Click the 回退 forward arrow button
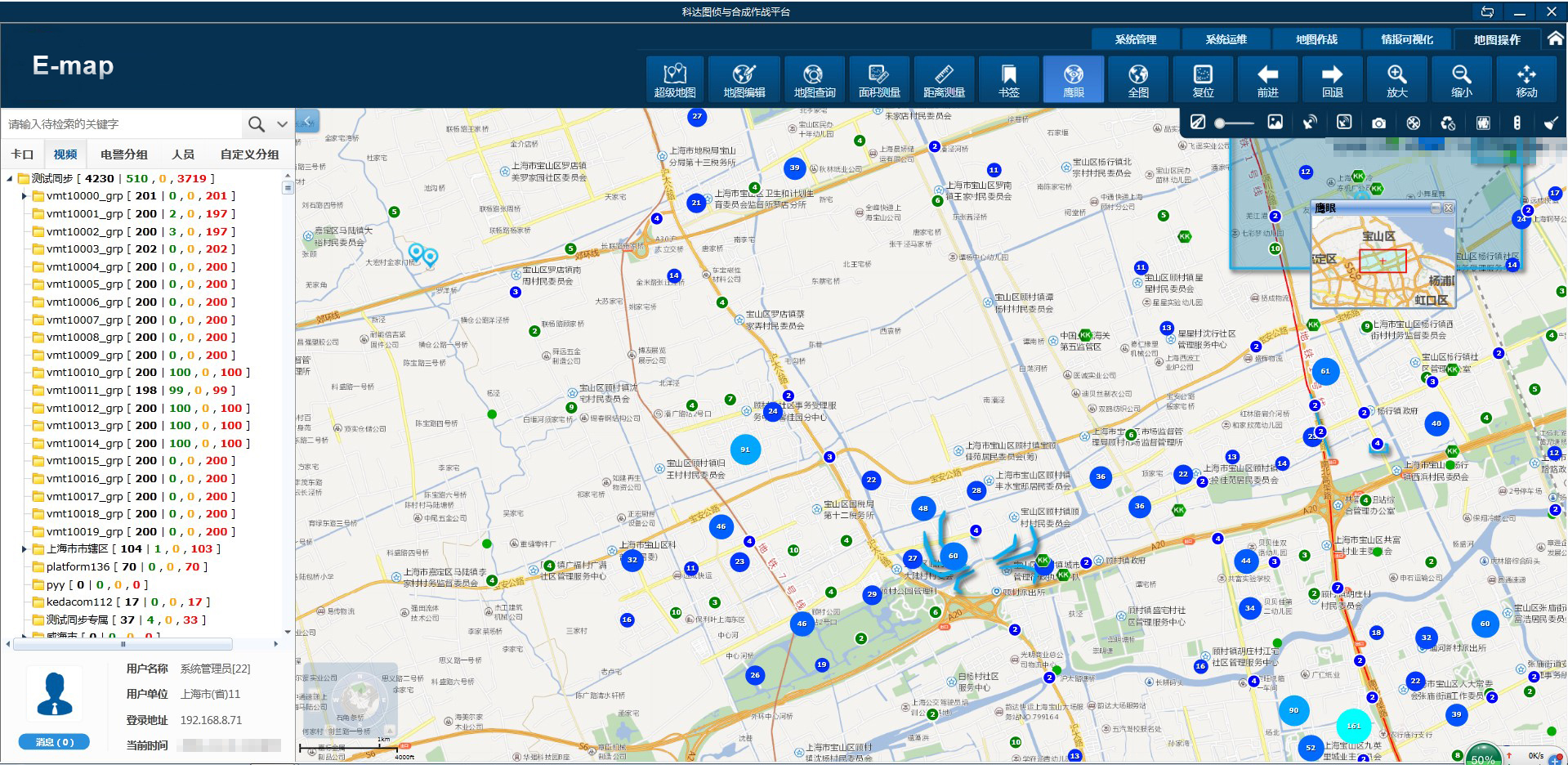This screenshot has width=1568, height=765. click(x=1332, y=79)
